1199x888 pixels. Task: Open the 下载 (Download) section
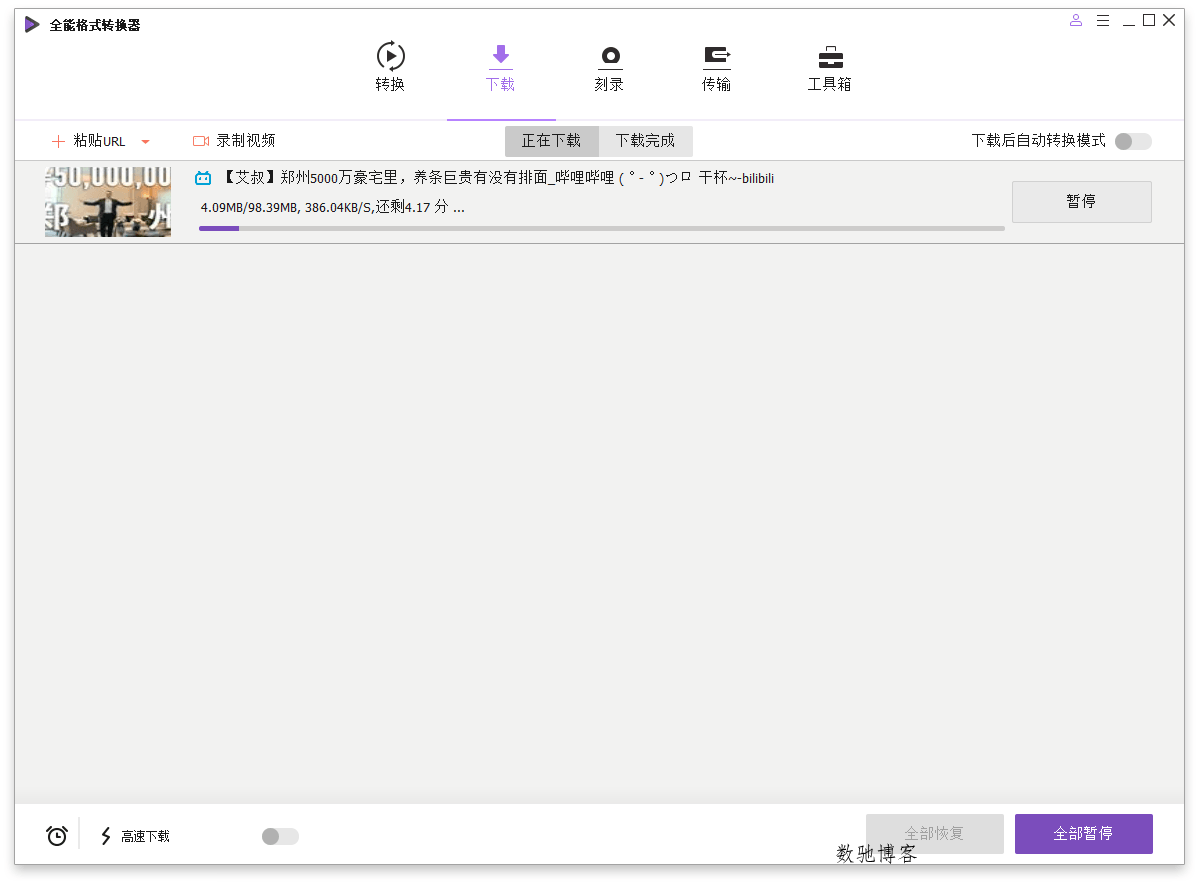[x=500, y=67]
